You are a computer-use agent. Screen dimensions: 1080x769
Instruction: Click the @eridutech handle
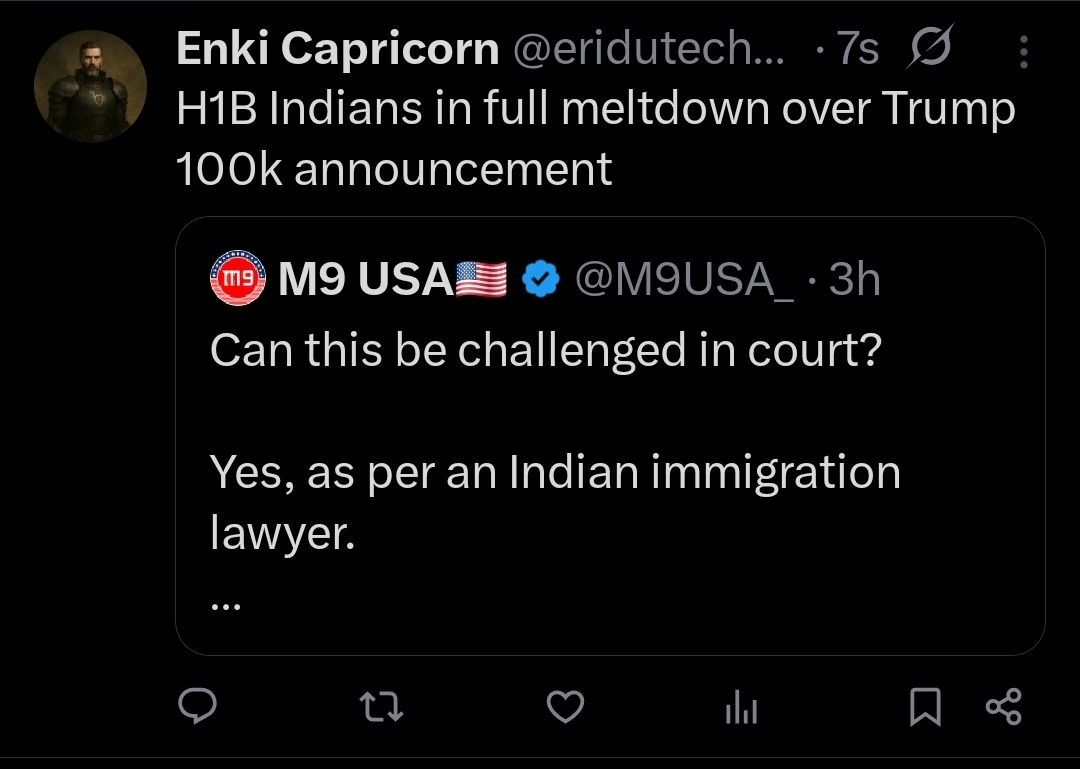(648, 50)
